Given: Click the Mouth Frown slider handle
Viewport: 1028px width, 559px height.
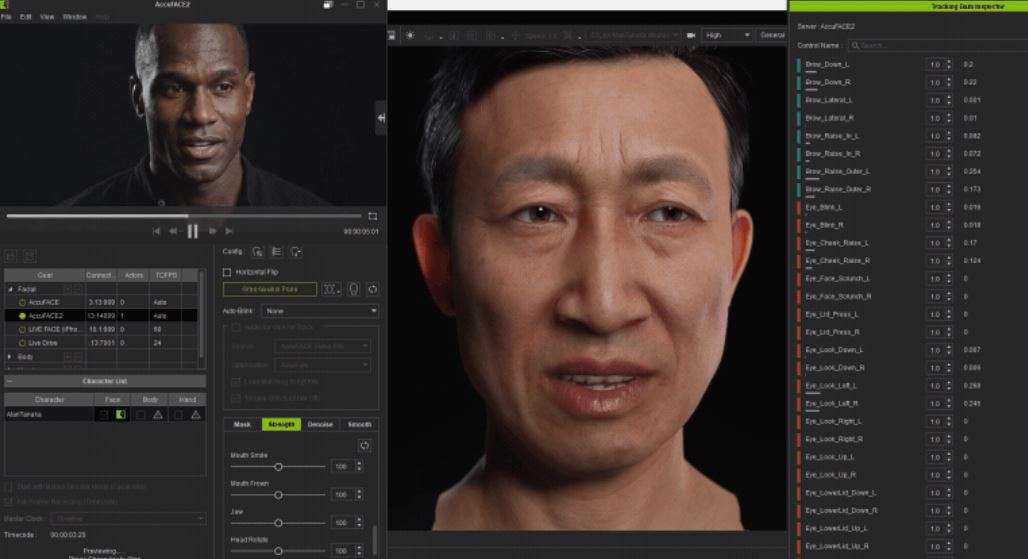Looking at the screenshot, I should [x=278, y=495].
